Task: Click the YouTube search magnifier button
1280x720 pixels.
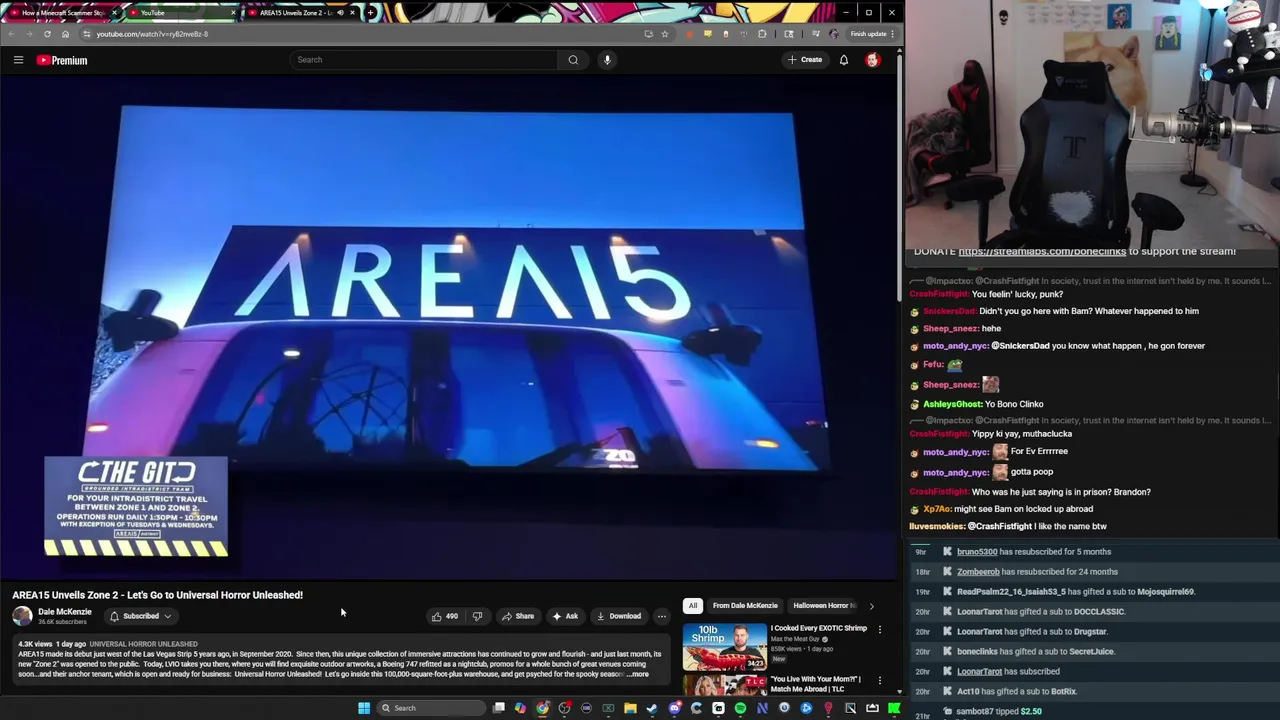Action: tap(573, 60)
